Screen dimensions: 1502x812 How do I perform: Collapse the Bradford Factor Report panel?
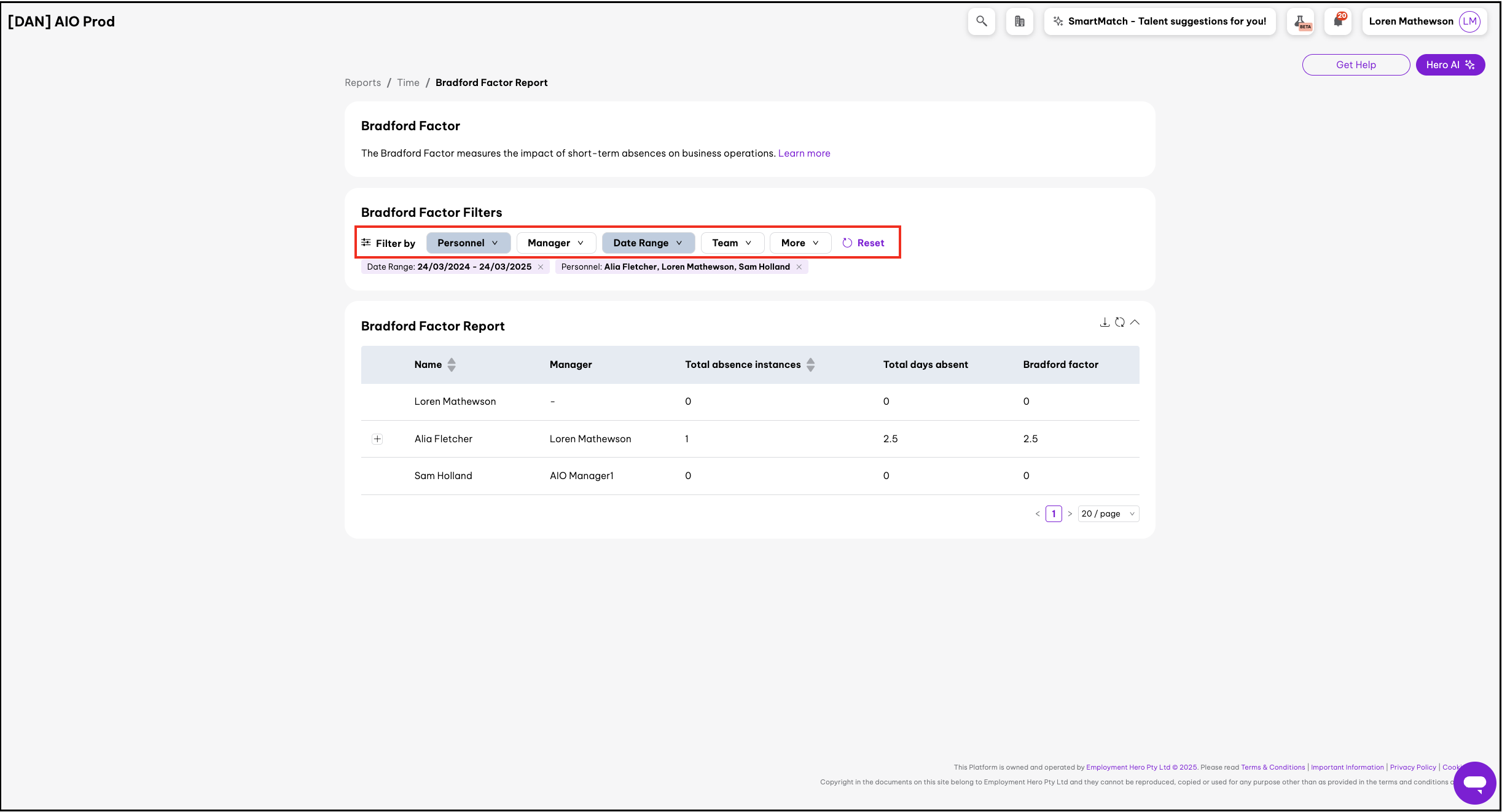(x=1135, y=322)
